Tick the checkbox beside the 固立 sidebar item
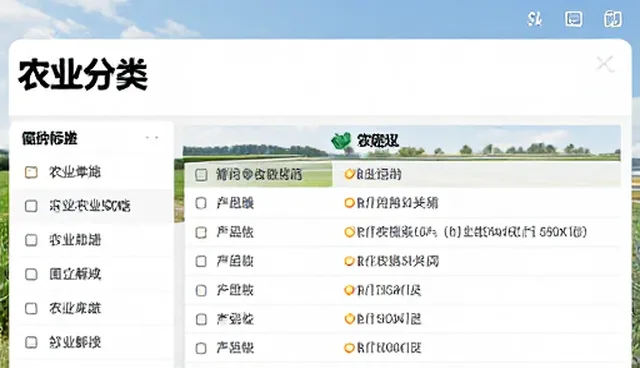This screenshot has height=368, width=640. (31, 274)
